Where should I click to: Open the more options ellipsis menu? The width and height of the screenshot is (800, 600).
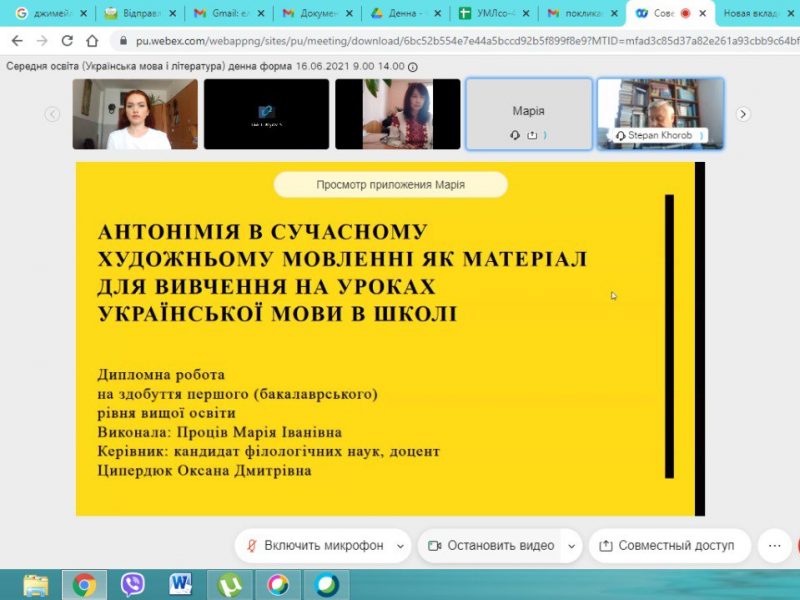773,546
